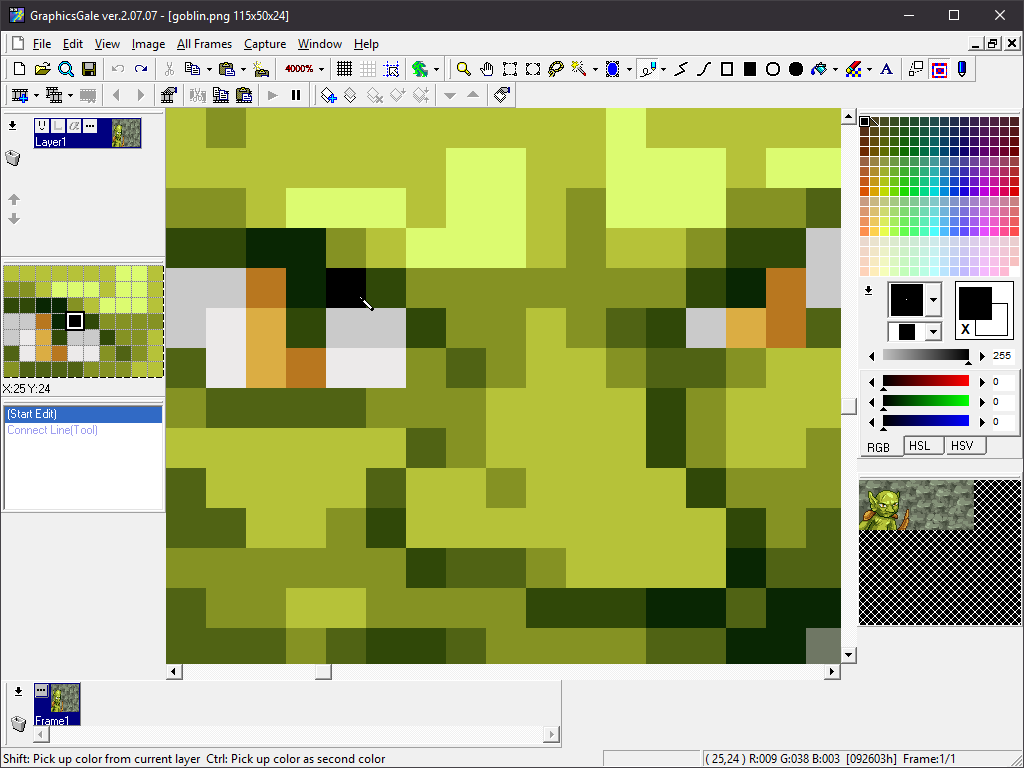Click the red channel slider
The width and height of the screenshot is (1024, 768).
pos(925,381)
